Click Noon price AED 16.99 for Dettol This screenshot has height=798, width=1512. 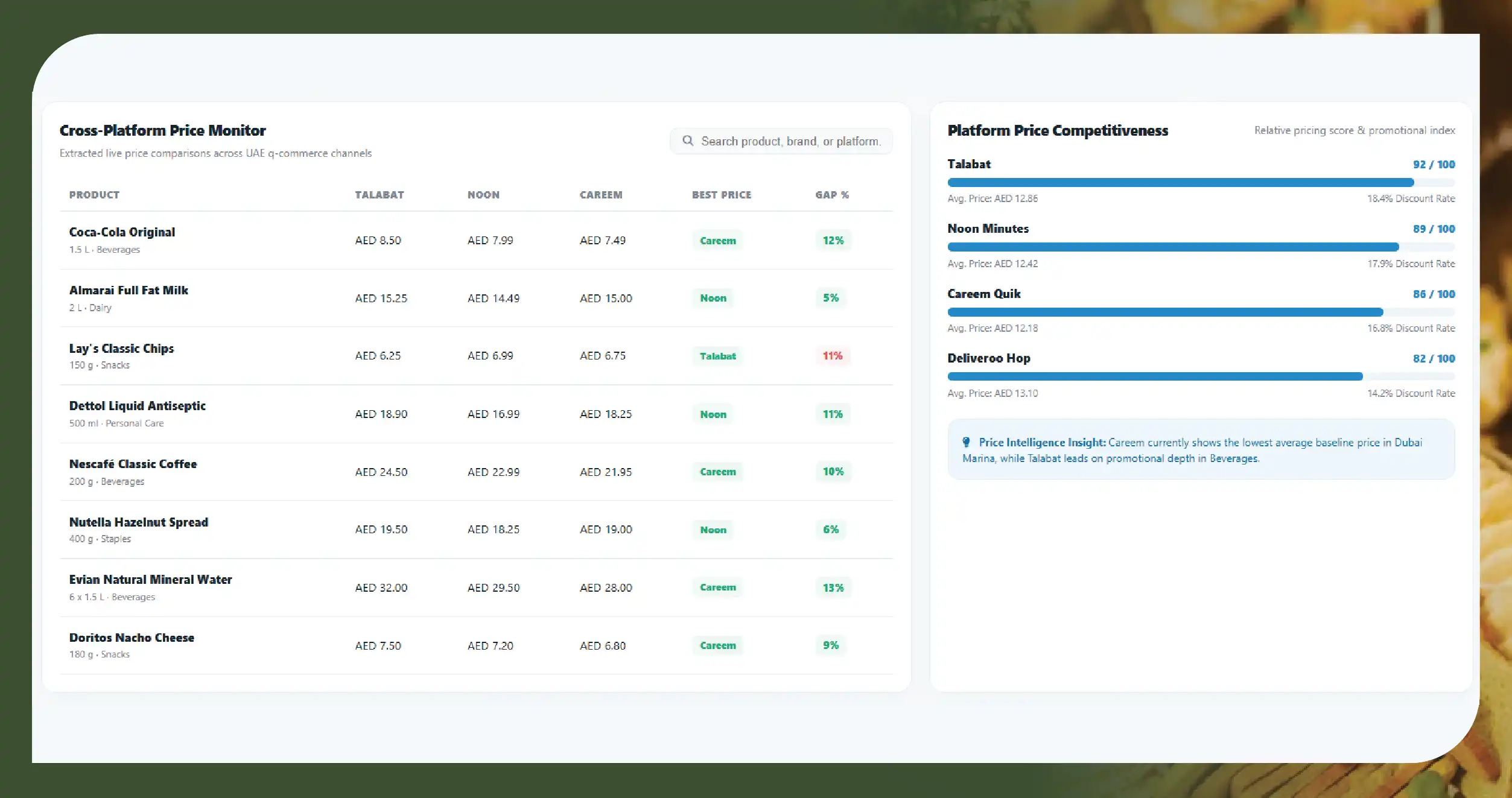[x=494, y=414]
